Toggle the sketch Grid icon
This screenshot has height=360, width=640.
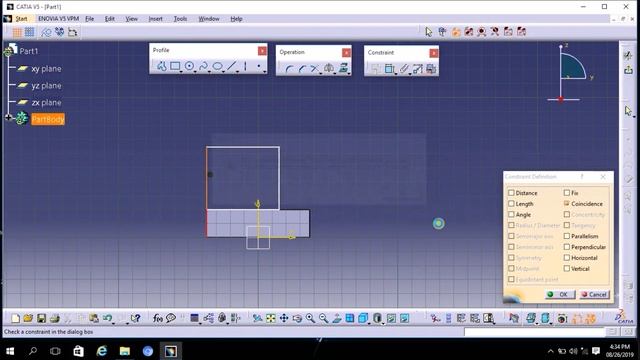(16, 32)
